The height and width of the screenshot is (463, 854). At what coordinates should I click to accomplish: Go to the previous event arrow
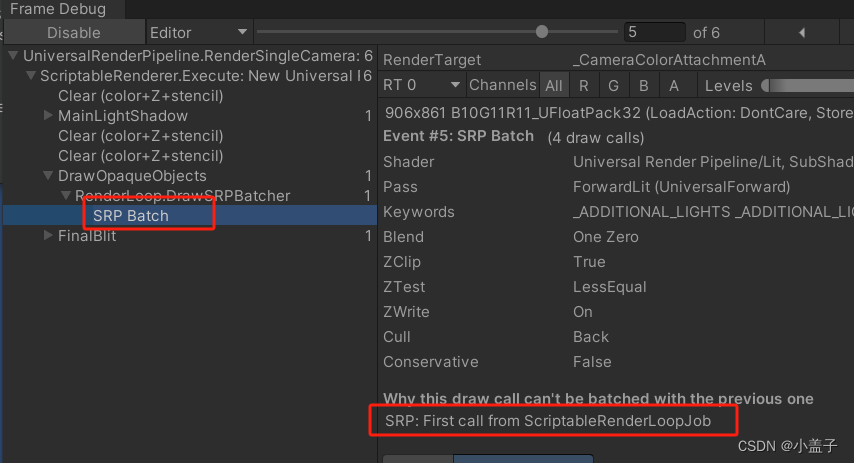[802, 33]
